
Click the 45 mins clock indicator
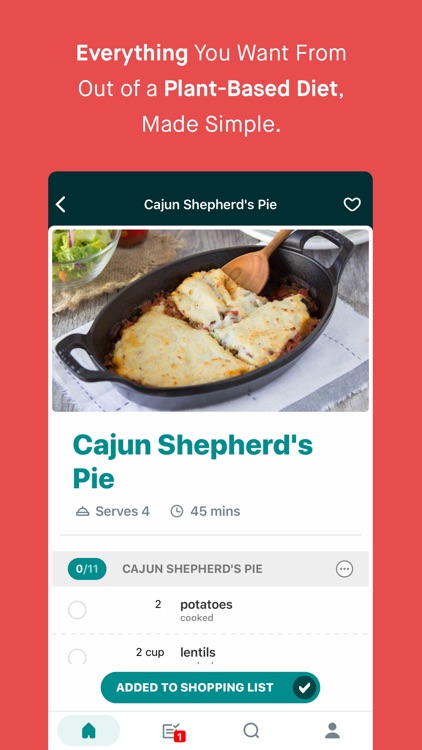click(x=205, y=511)
